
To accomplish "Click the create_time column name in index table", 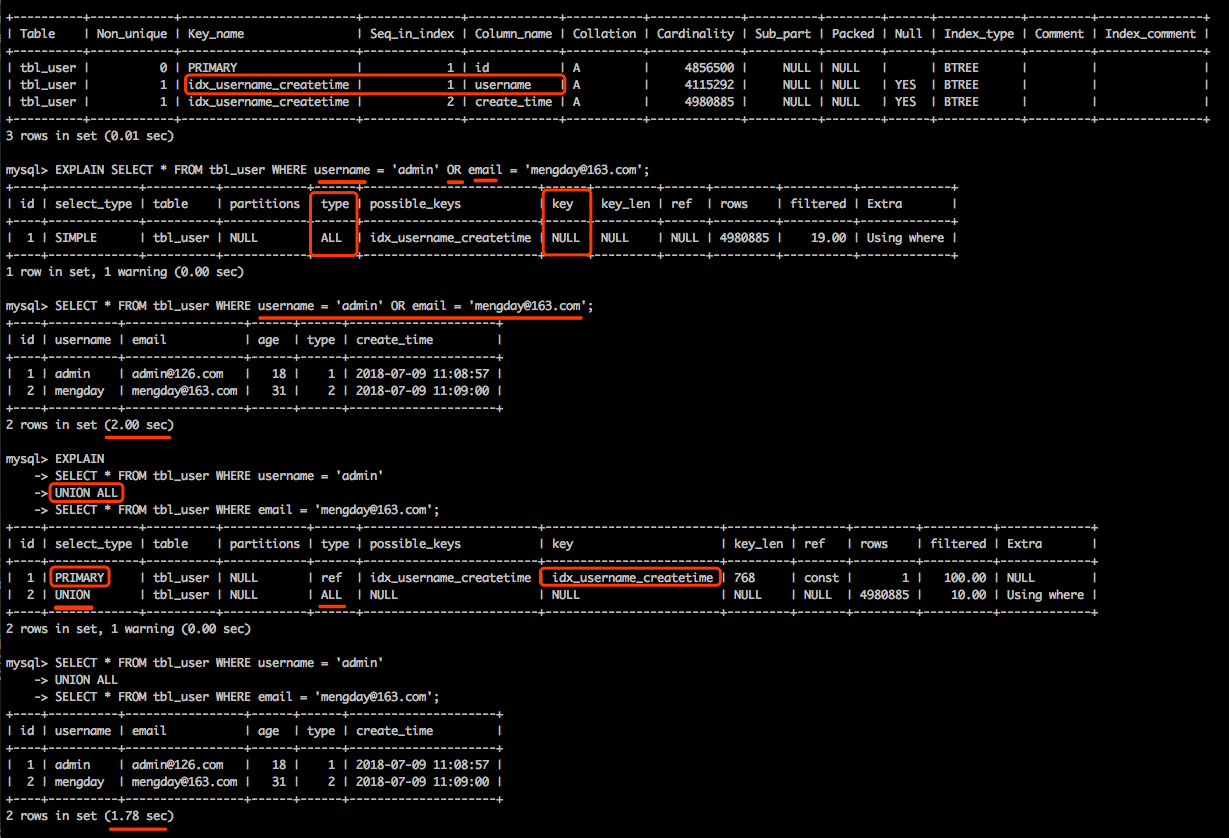I will (x=513, y=102).
